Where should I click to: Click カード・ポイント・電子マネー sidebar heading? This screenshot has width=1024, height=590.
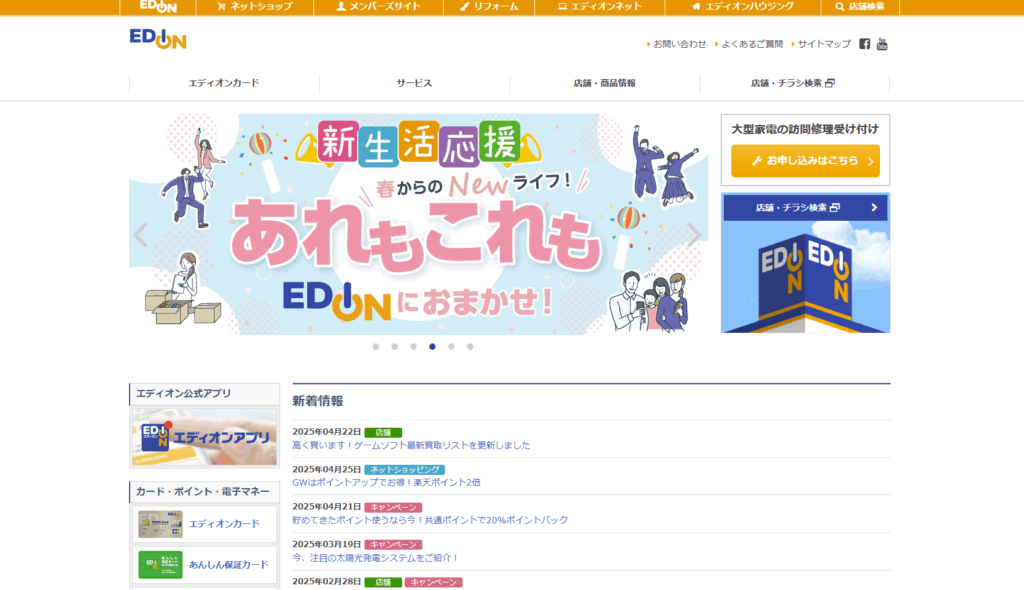click(x=202, y=491)
